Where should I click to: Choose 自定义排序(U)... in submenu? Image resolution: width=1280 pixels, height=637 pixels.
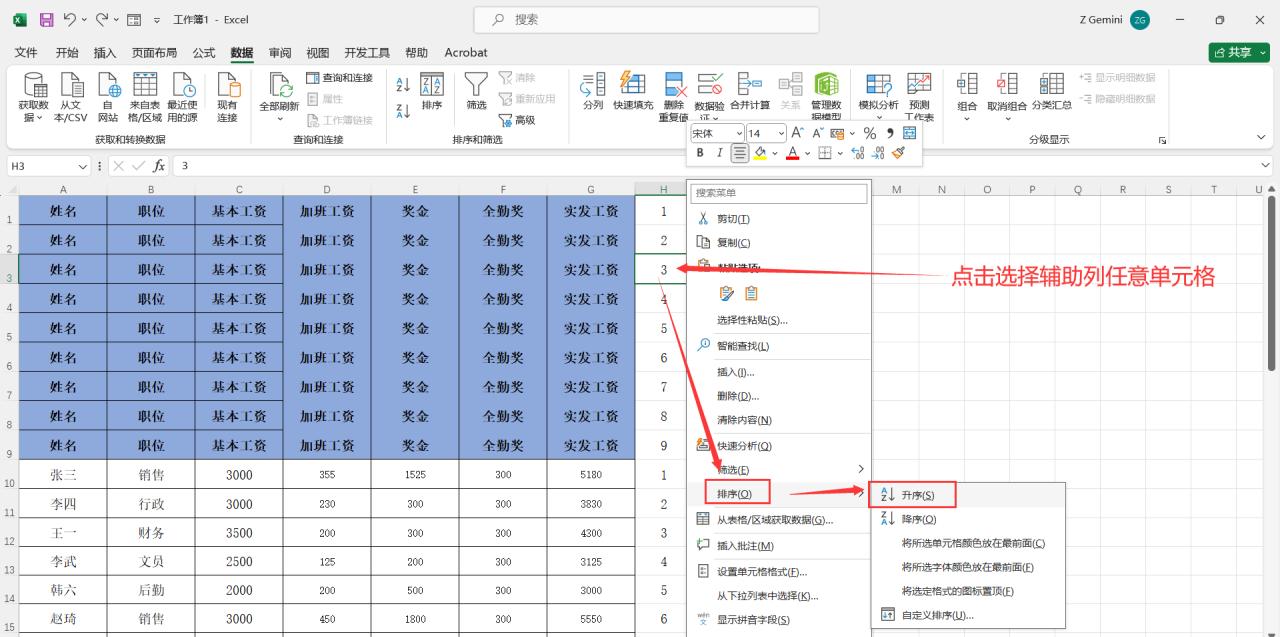tap(968, 615)
